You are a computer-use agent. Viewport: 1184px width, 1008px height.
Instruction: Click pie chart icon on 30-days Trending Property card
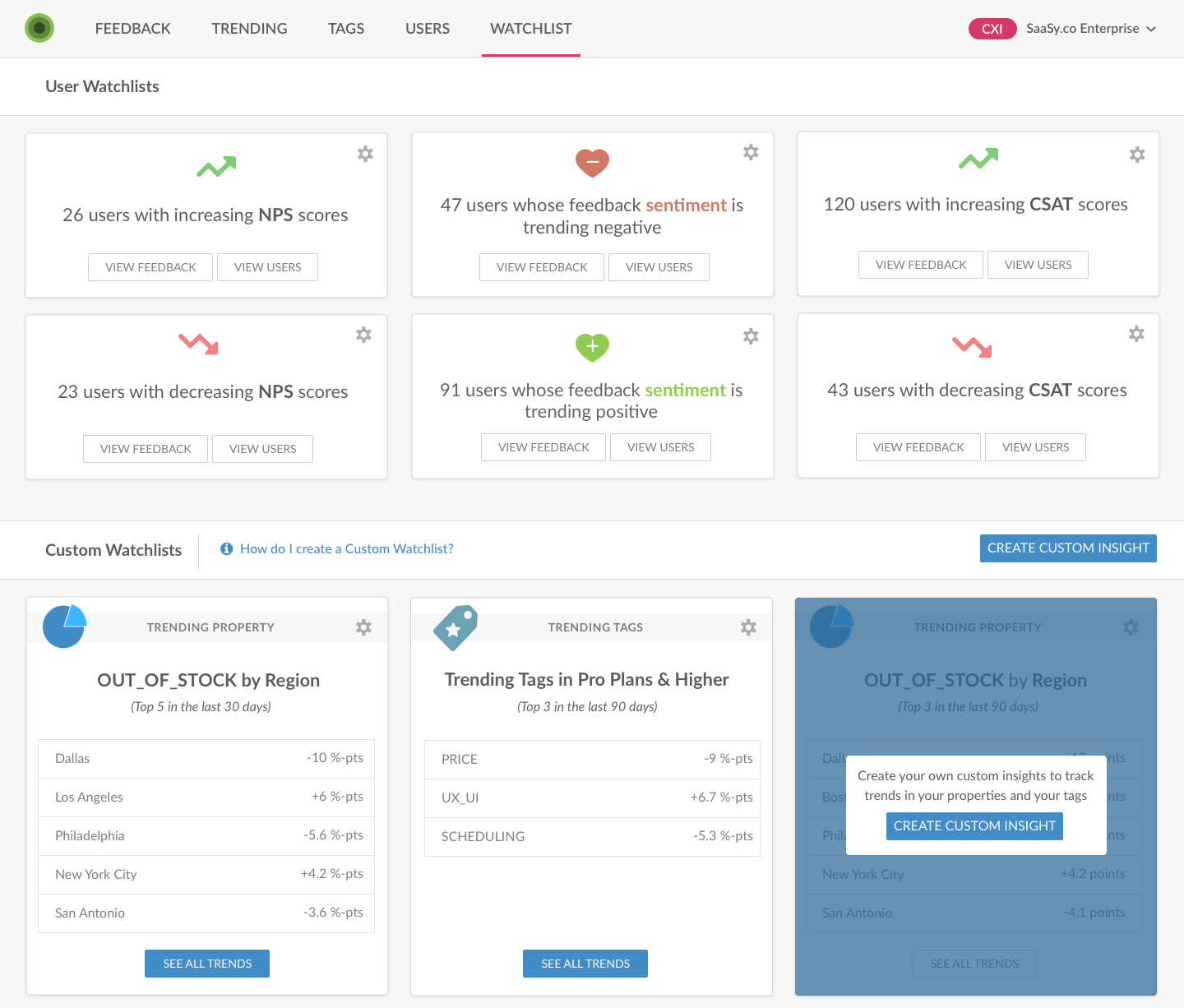point(65,627)
